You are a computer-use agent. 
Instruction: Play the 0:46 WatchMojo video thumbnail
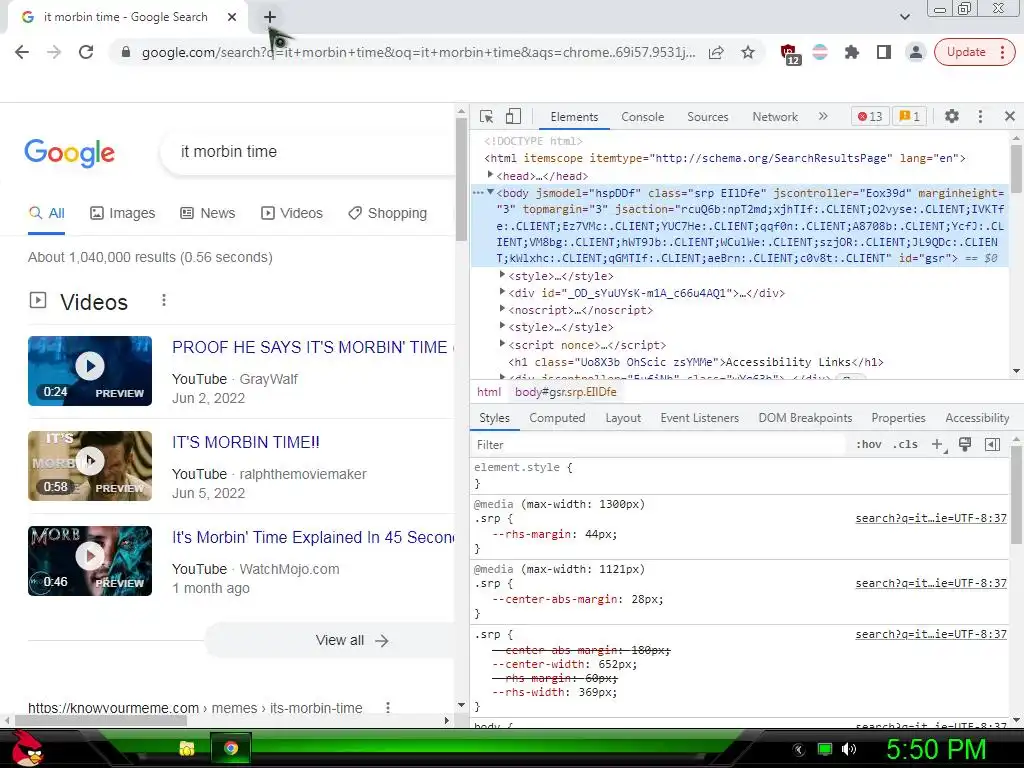pos(90,561)
